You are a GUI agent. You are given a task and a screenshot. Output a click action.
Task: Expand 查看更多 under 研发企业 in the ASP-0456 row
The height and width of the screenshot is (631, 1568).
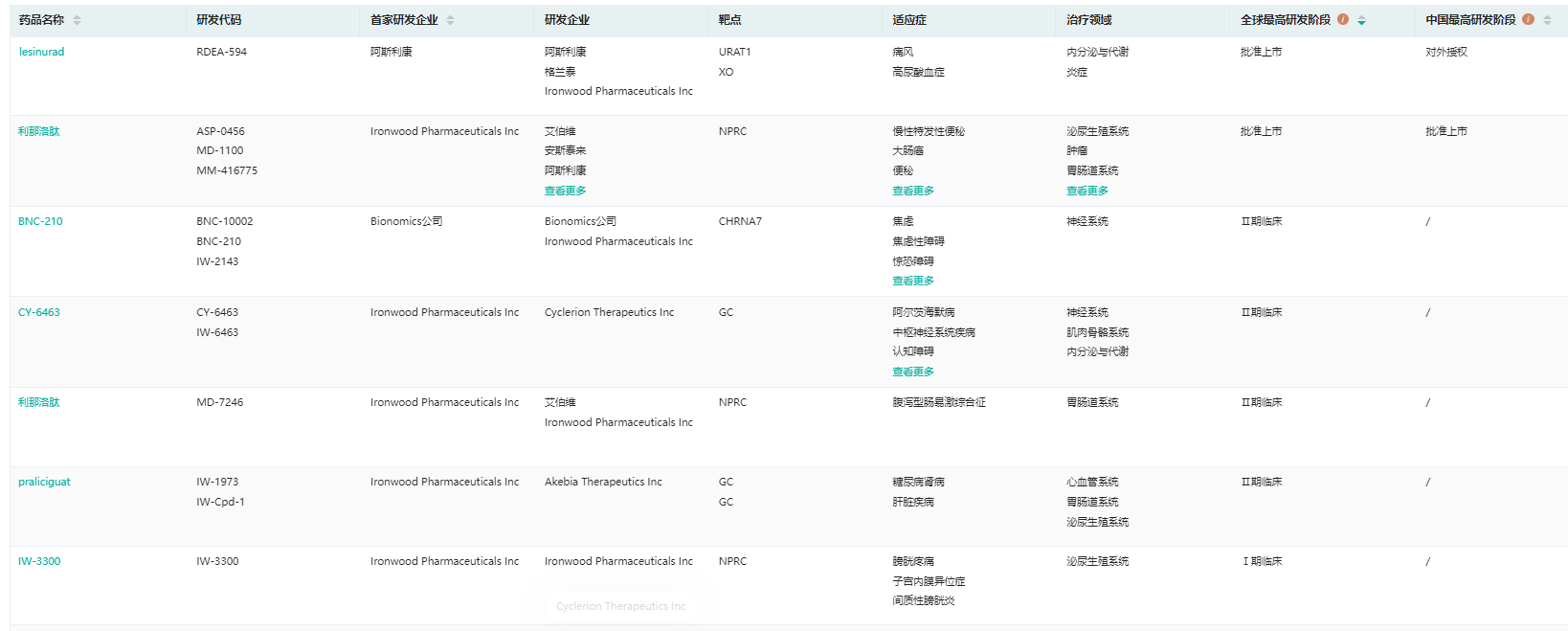coord(565,191)
